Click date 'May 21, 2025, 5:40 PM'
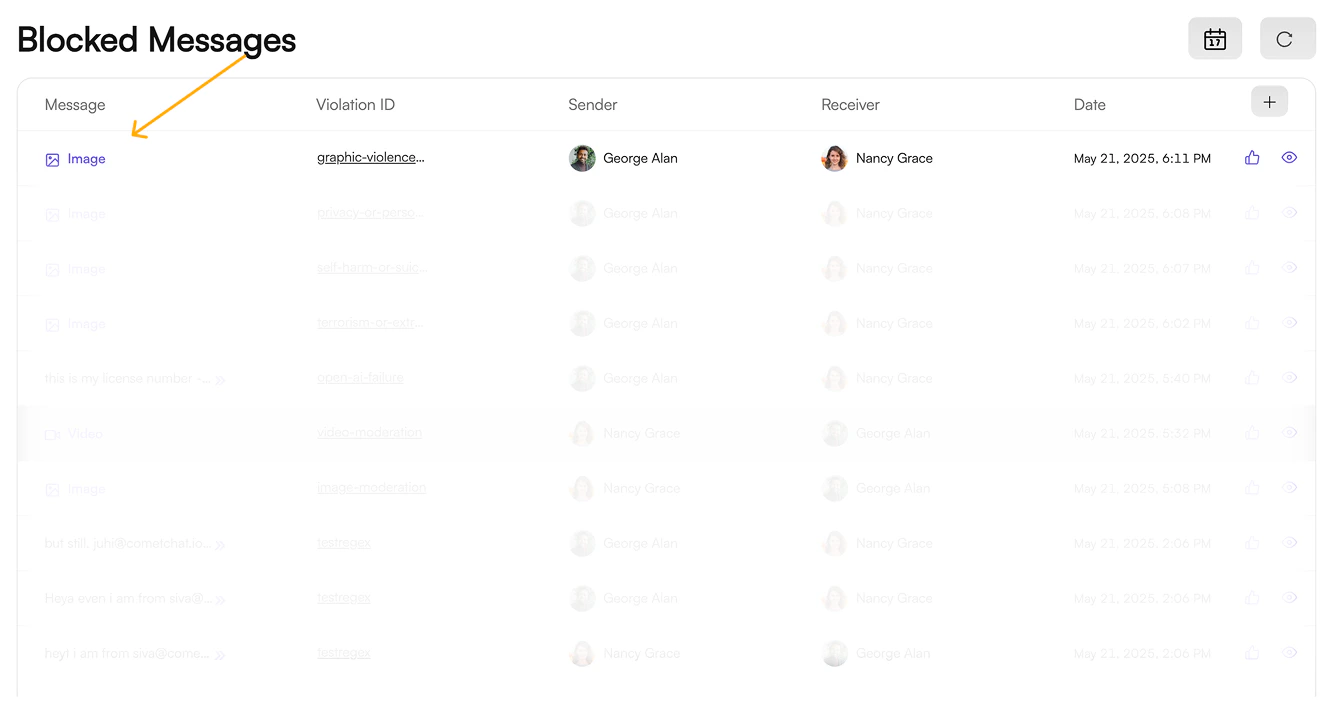The height and width of the screenshot is (702, 1334). (1142, 379)
